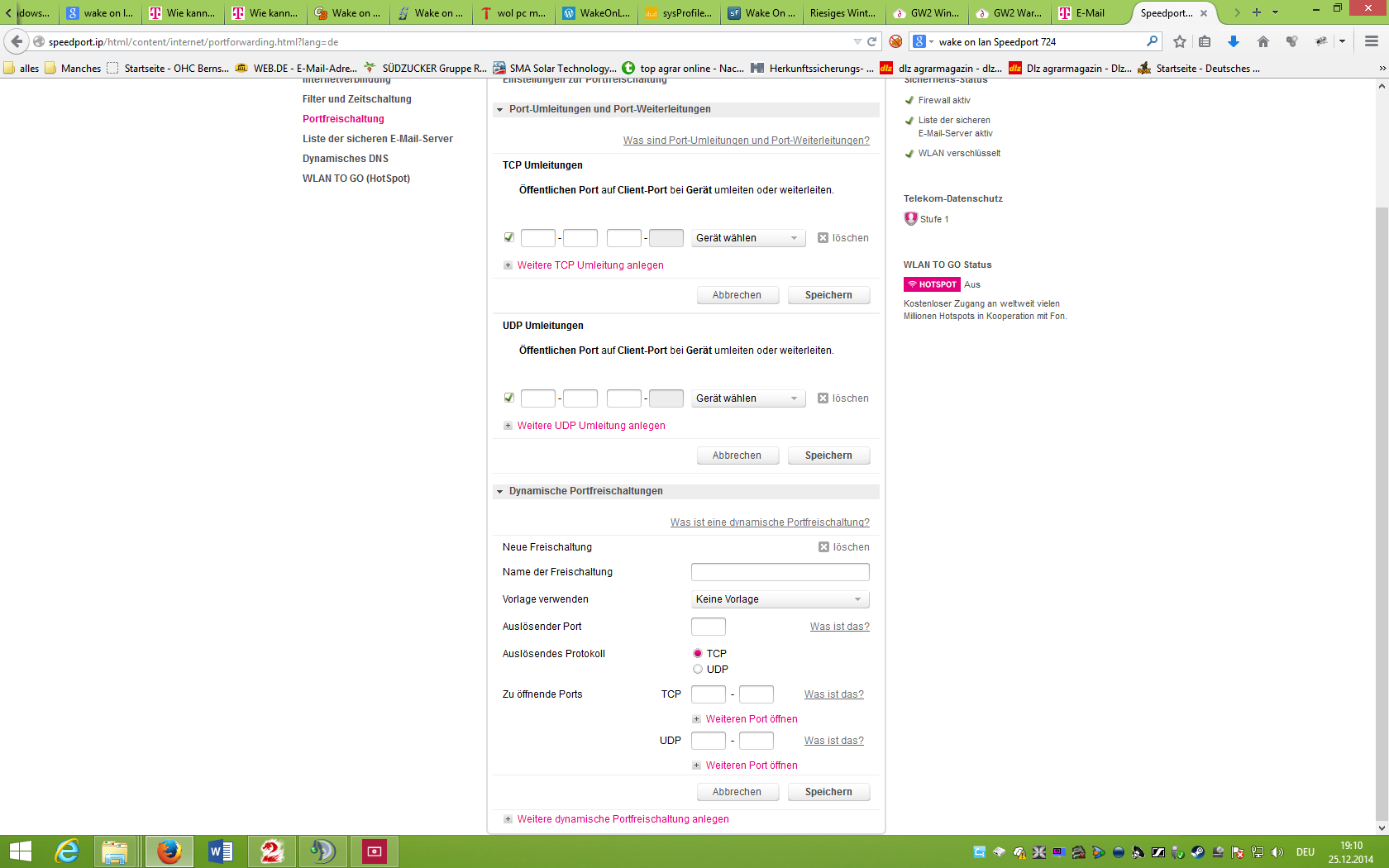Image resolution: width=1389 pixels, height=868 pixels.
Task: Open a new tab with the plus icon
Action: click(x=1257, y=12)
